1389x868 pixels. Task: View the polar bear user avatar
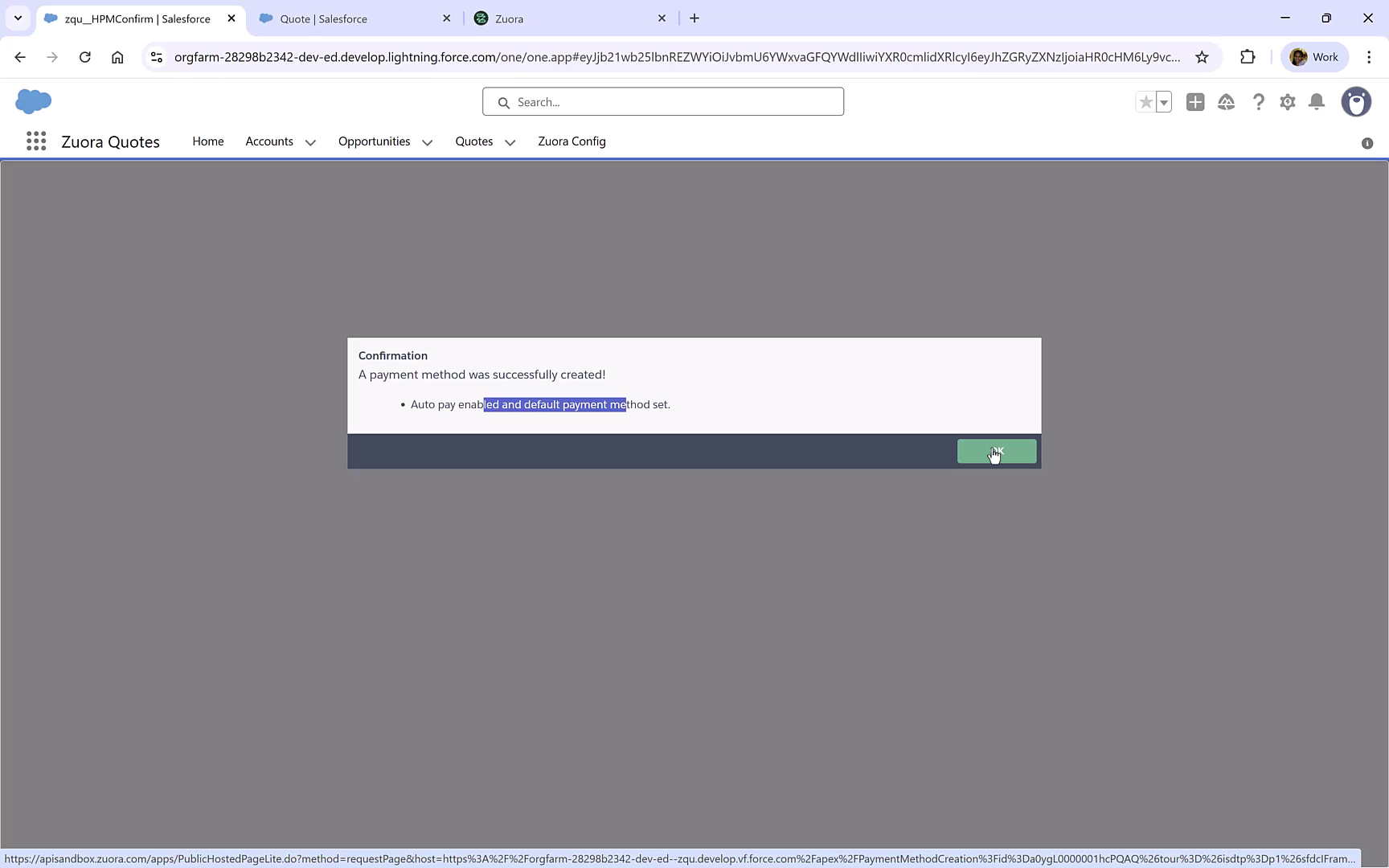point(1356,102)
